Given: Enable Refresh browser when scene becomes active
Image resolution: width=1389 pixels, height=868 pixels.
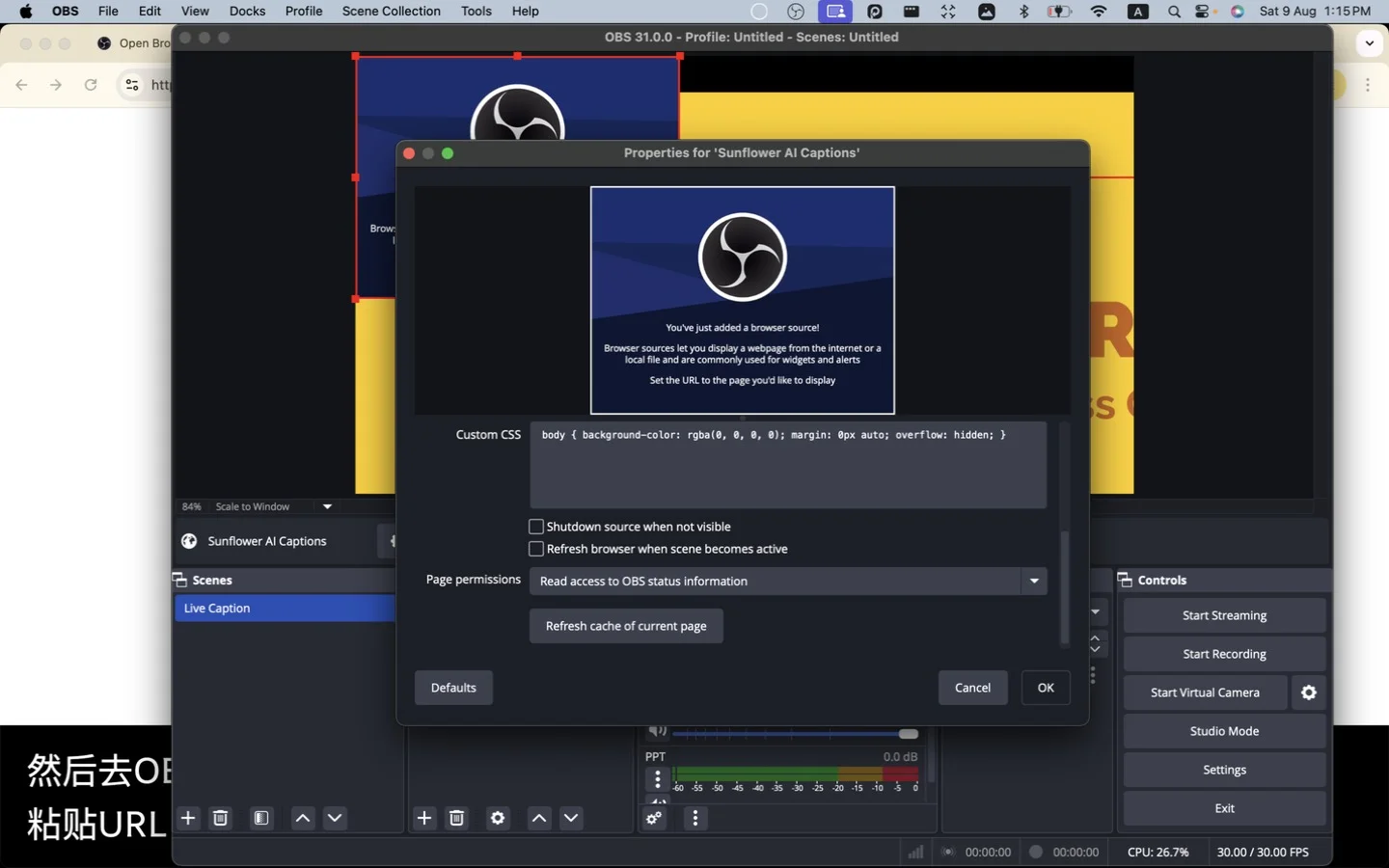Looking at the screenshot, I should (x=536, y=549).
